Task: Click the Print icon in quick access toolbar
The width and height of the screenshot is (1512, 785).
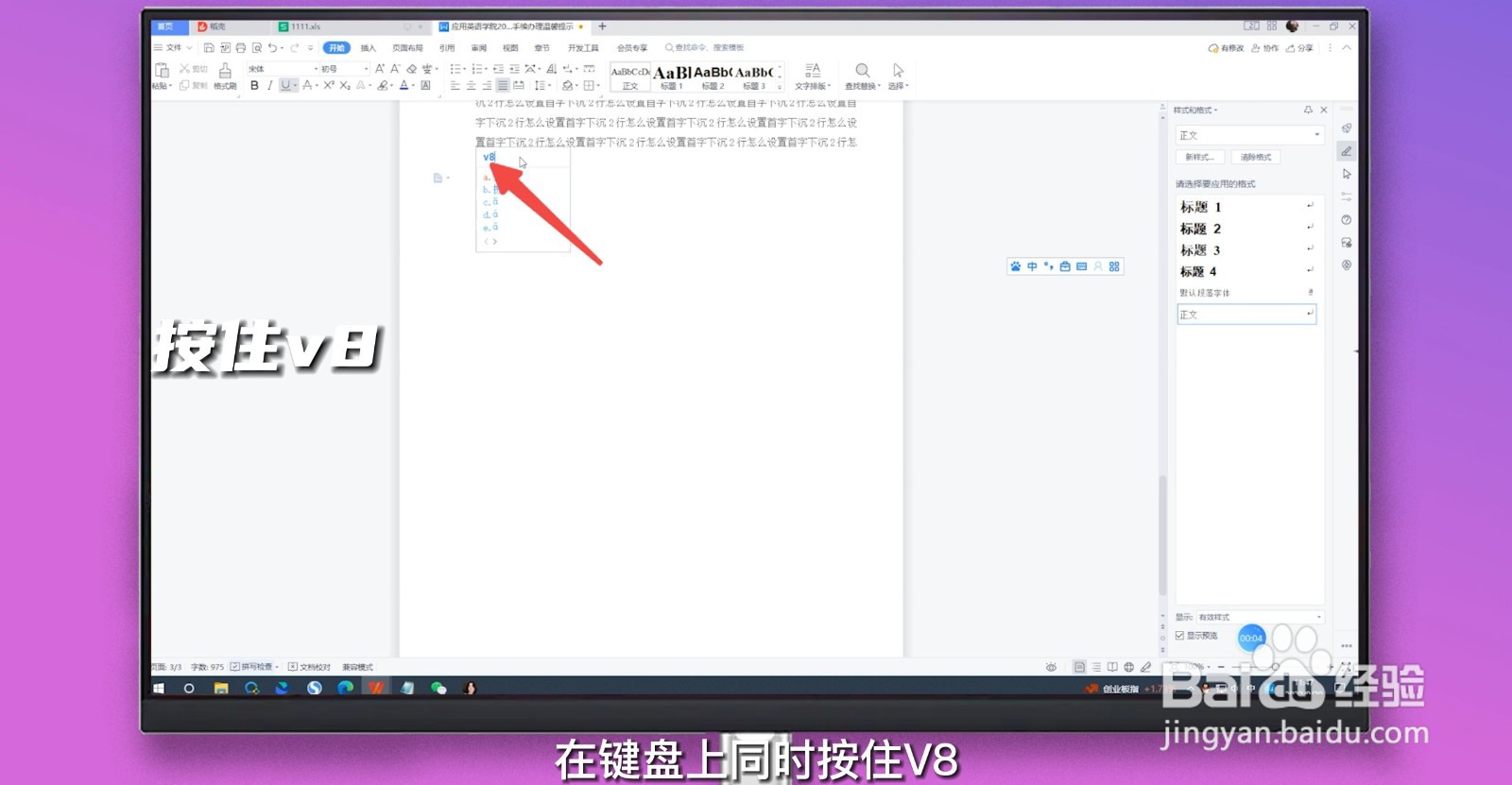Action: [241, 47]
